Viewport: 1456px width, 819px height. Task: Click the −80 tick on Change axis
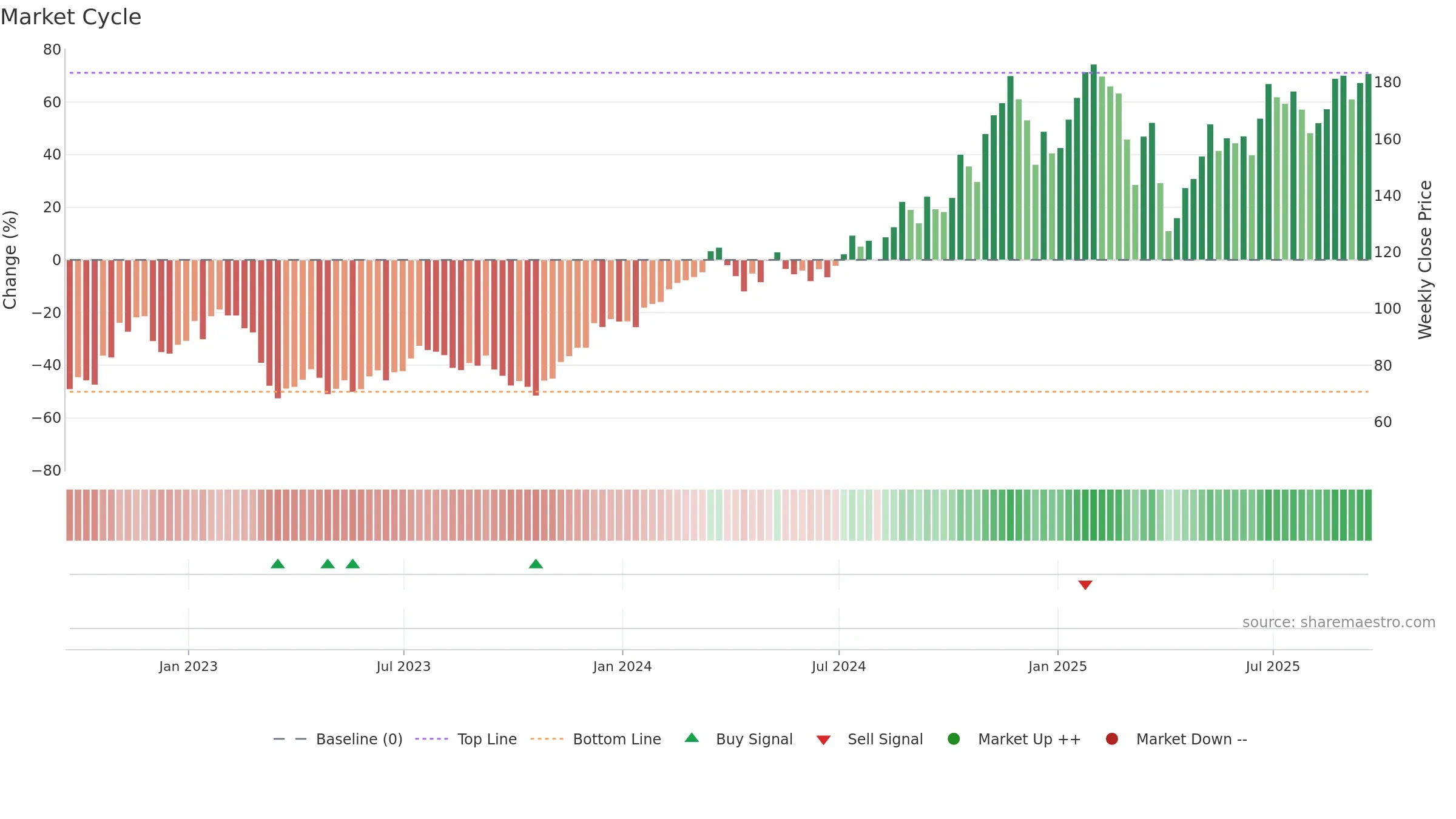pyautogui.click(x=46, y=470)
